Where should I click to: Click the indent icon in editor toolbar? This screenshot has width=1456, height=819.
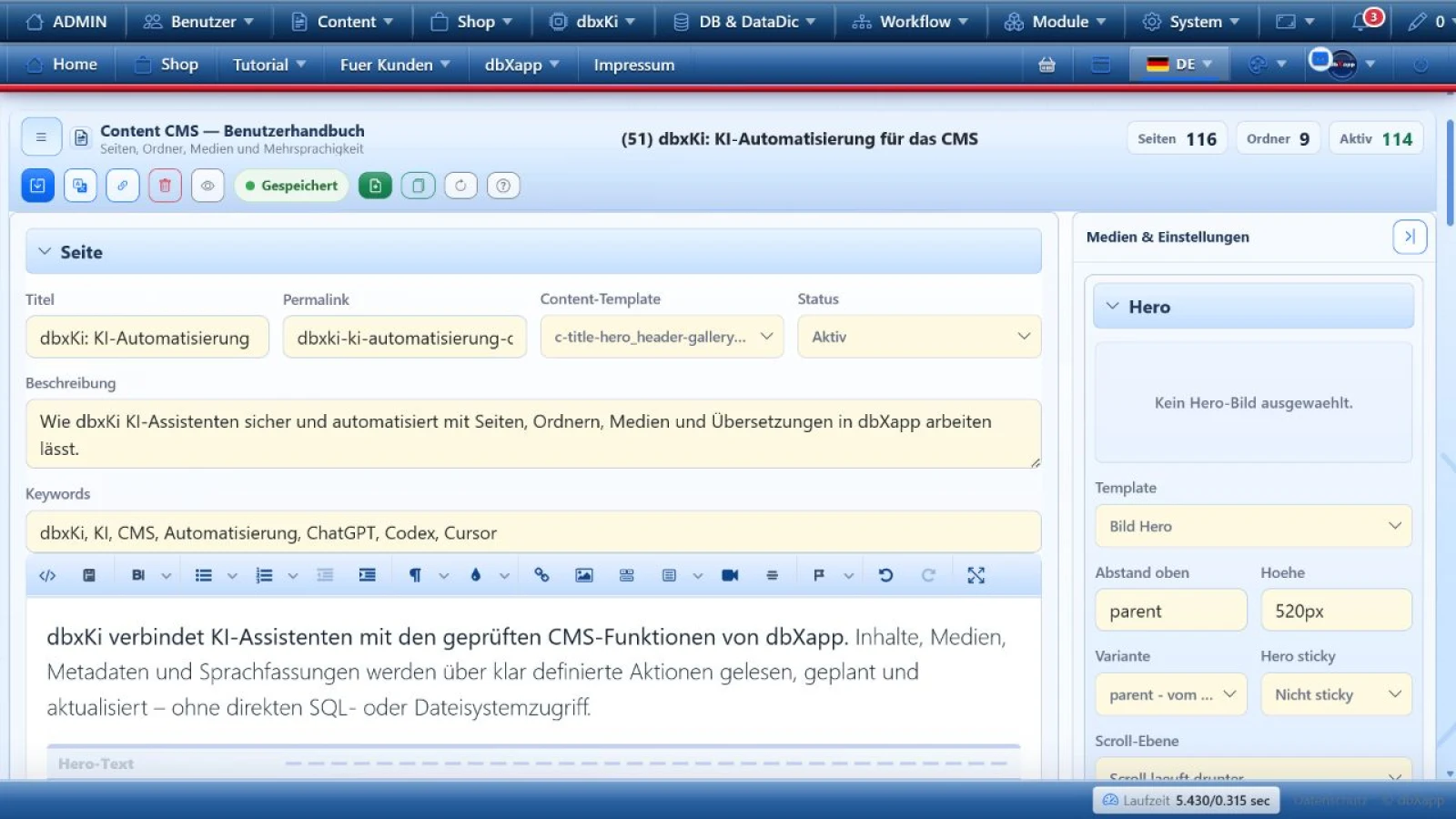tap(367, 575)
